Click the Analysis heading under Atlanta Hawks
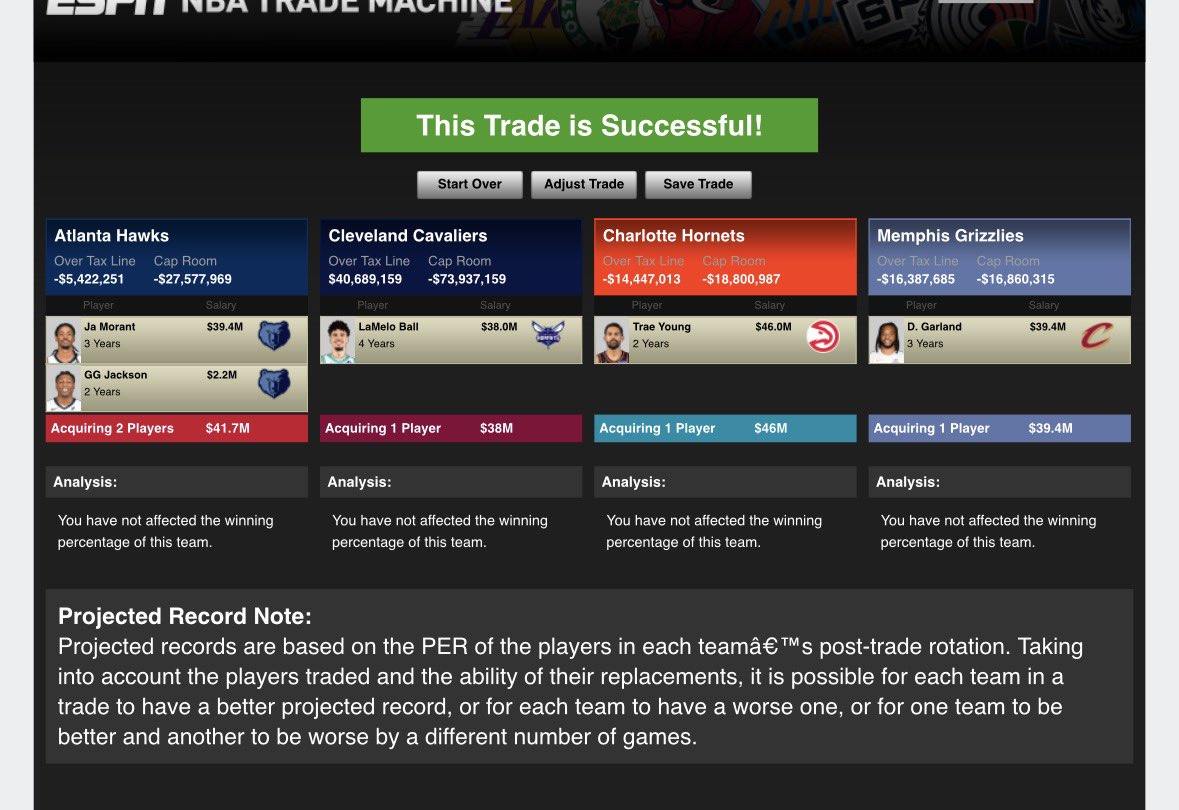Viewport: 1179px width, 810px height. (85, 482)
